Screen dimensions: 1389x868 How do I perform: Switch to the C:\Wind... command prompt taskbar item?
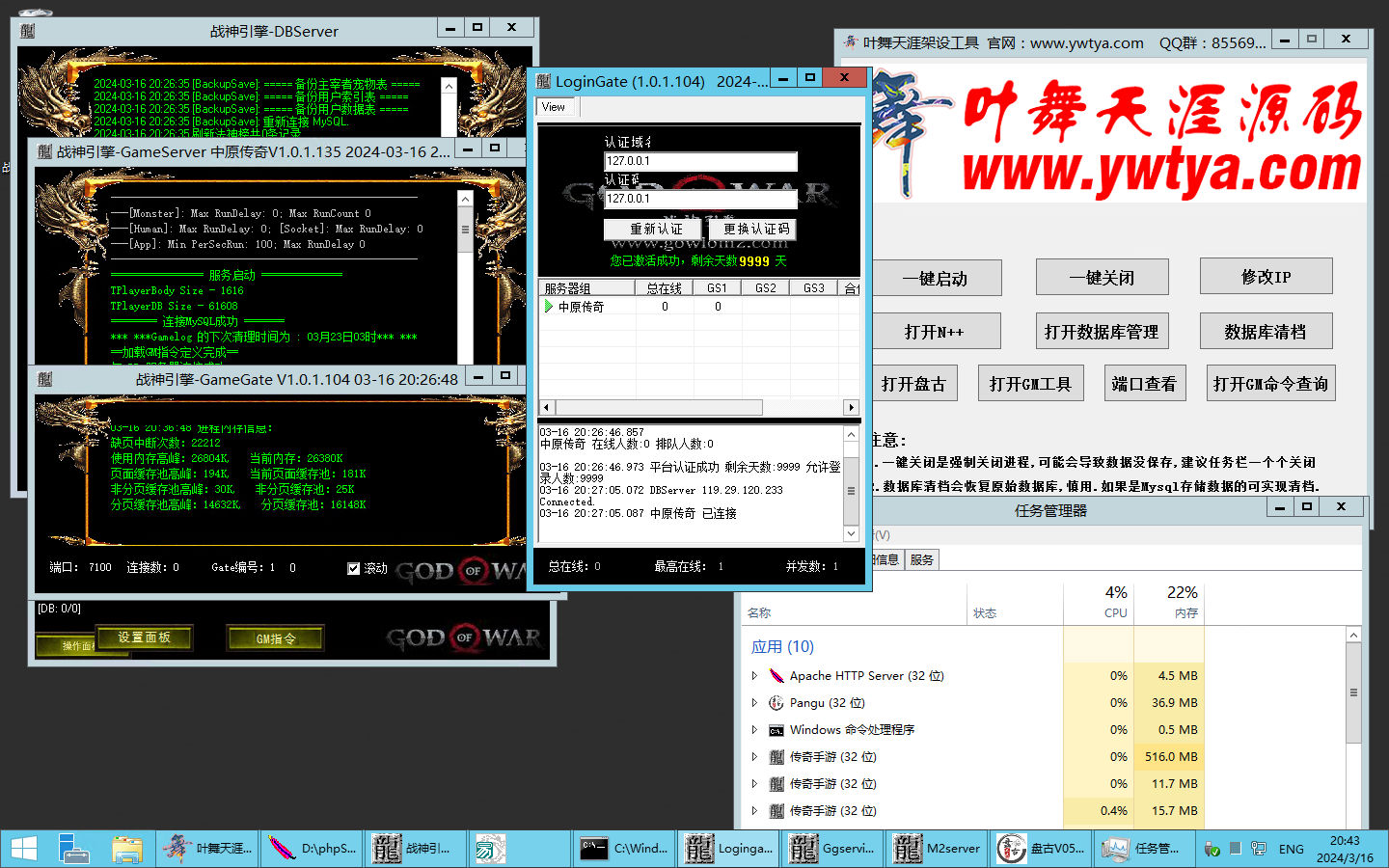click(624, 849)
